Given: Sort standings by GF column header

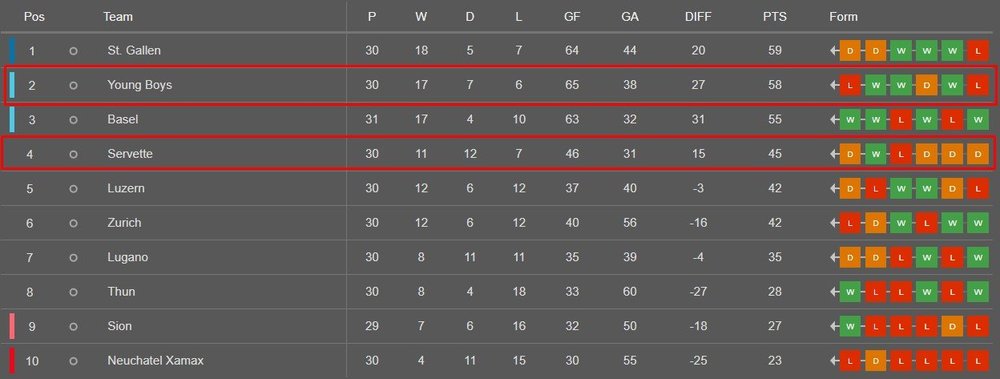Looking at the screenshot, I should 572,17.
